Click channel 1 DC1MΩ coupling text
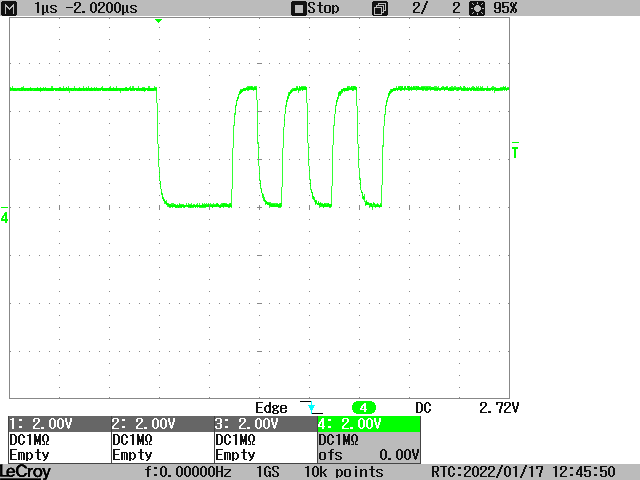The image size is (640, 480). pos(29,440)
